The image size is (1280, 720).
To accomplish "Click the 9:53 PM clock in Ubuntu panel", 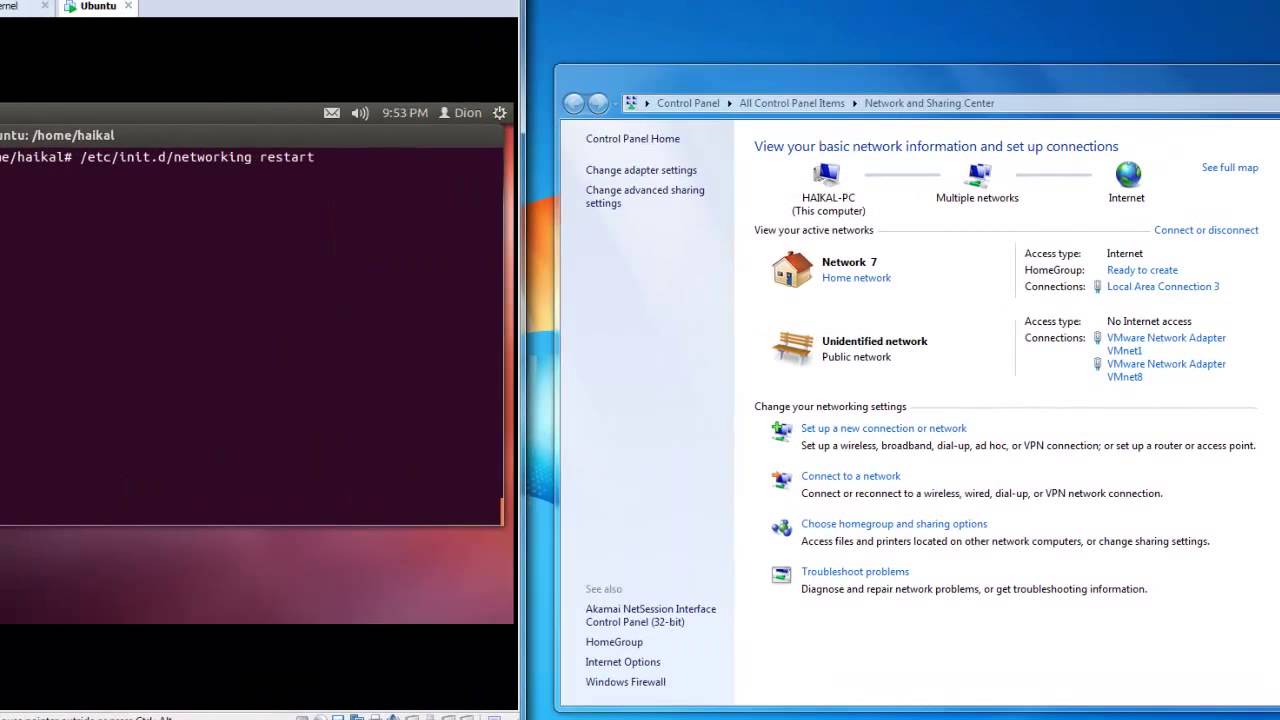I will (405, 113).
